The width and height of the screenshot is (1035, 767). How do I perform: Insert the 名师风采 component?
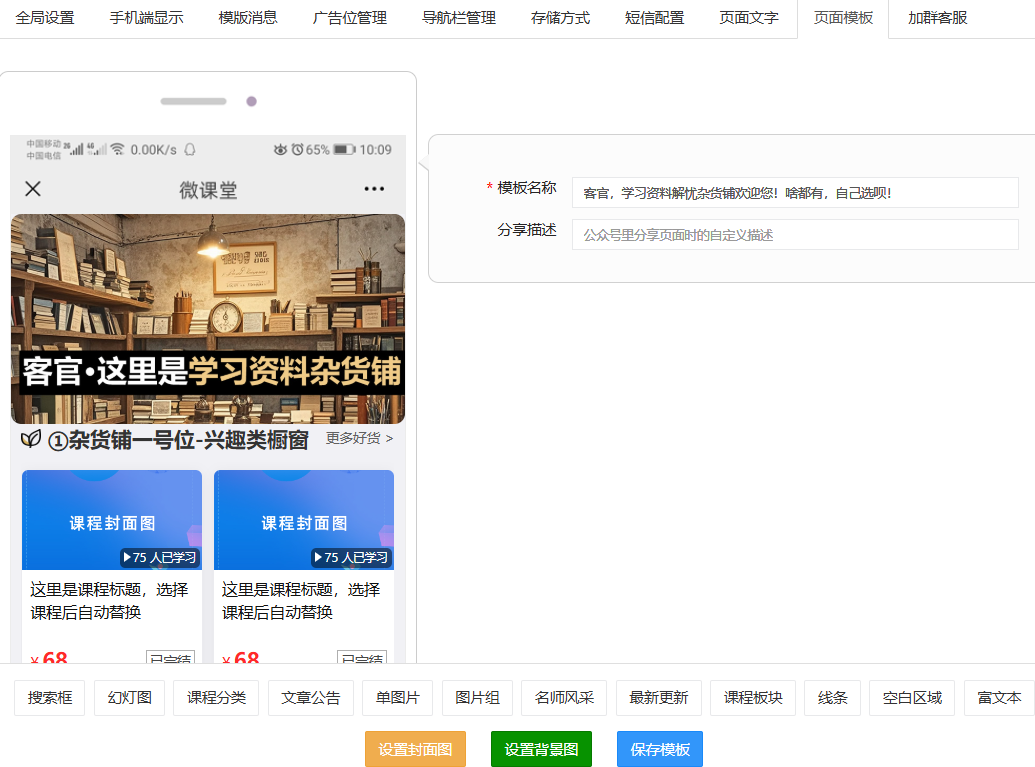[x=564, y=698]
